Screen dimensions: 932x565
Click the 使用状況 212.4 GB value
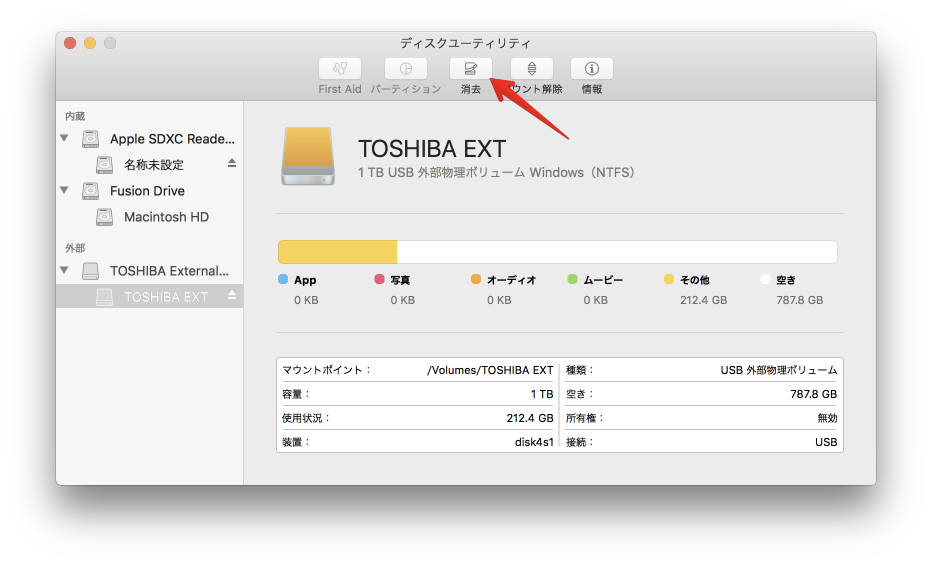(530, 418)
